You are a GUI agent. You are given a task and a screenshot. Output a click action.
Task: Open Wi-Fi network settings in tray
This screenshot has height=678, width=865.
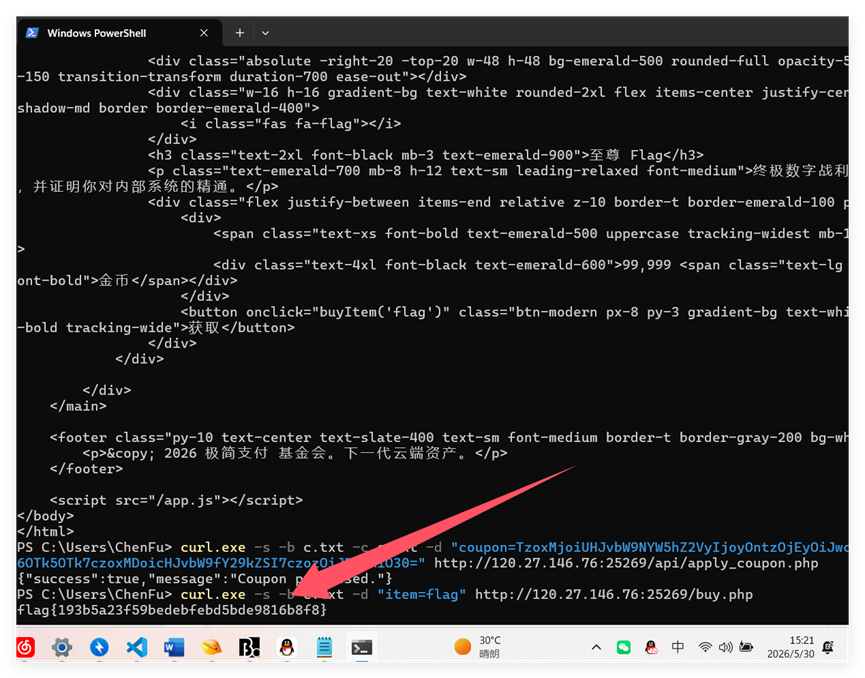[x=704, y=647]
